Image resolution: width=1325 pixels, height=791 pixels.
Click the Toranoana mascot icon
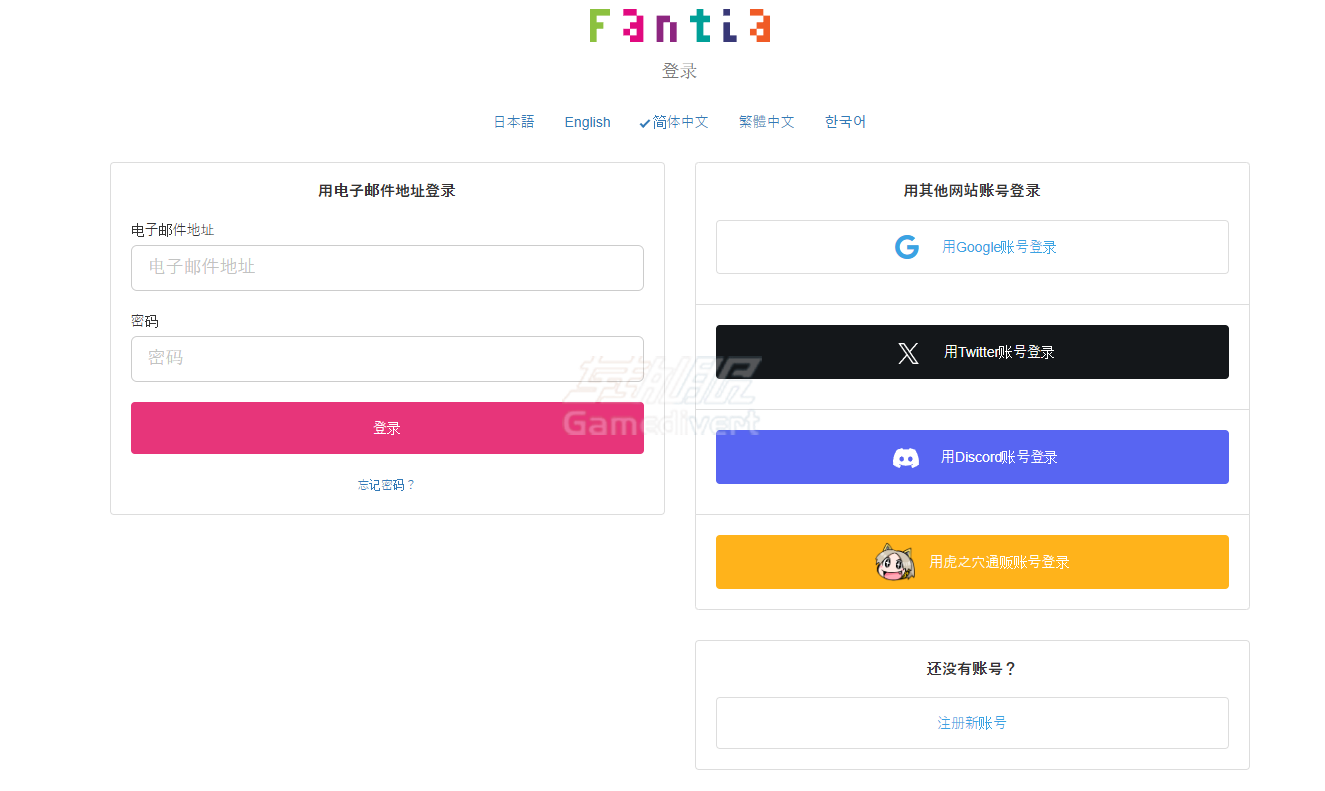coord(895,562)
